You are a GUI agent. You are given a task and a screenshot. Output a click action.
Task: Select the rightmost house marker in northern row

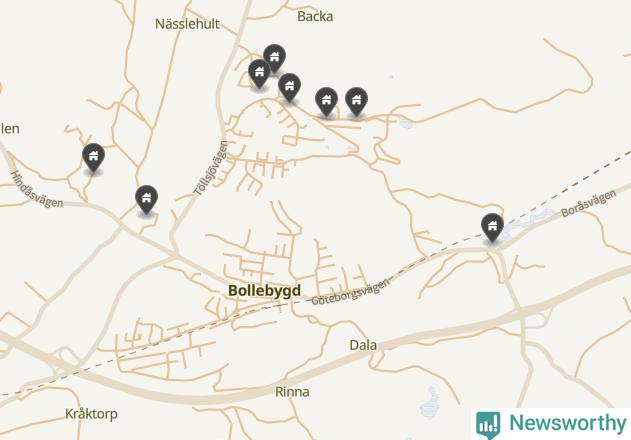356,101
